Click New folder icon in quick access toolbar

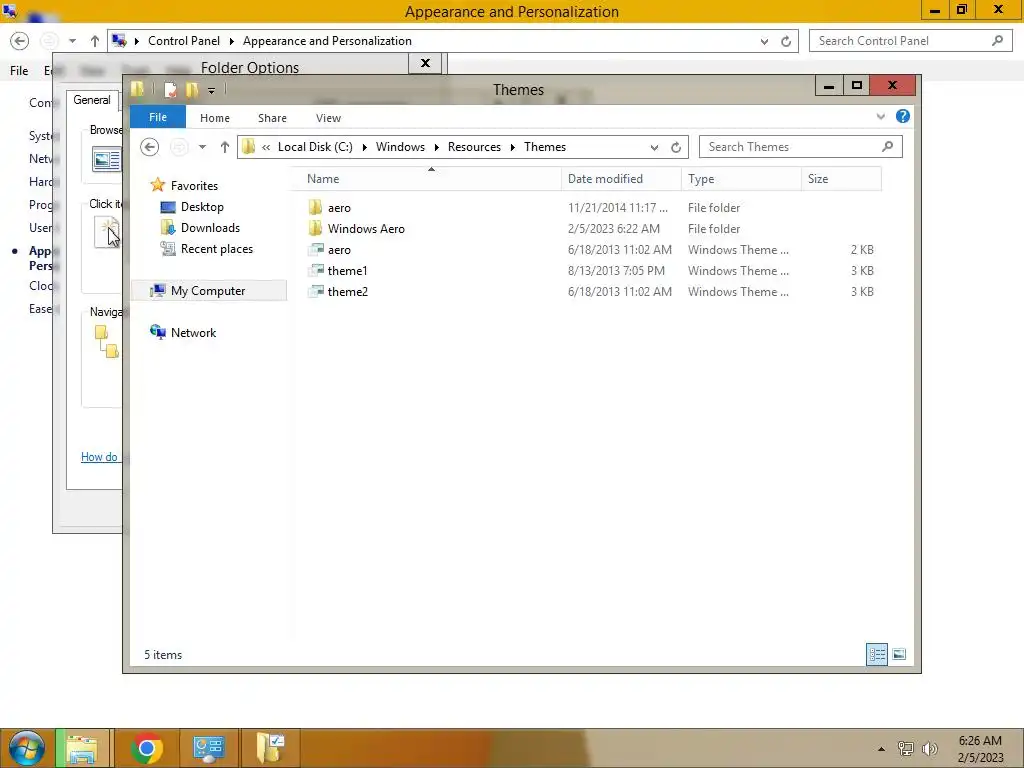(x=192, y=90)
